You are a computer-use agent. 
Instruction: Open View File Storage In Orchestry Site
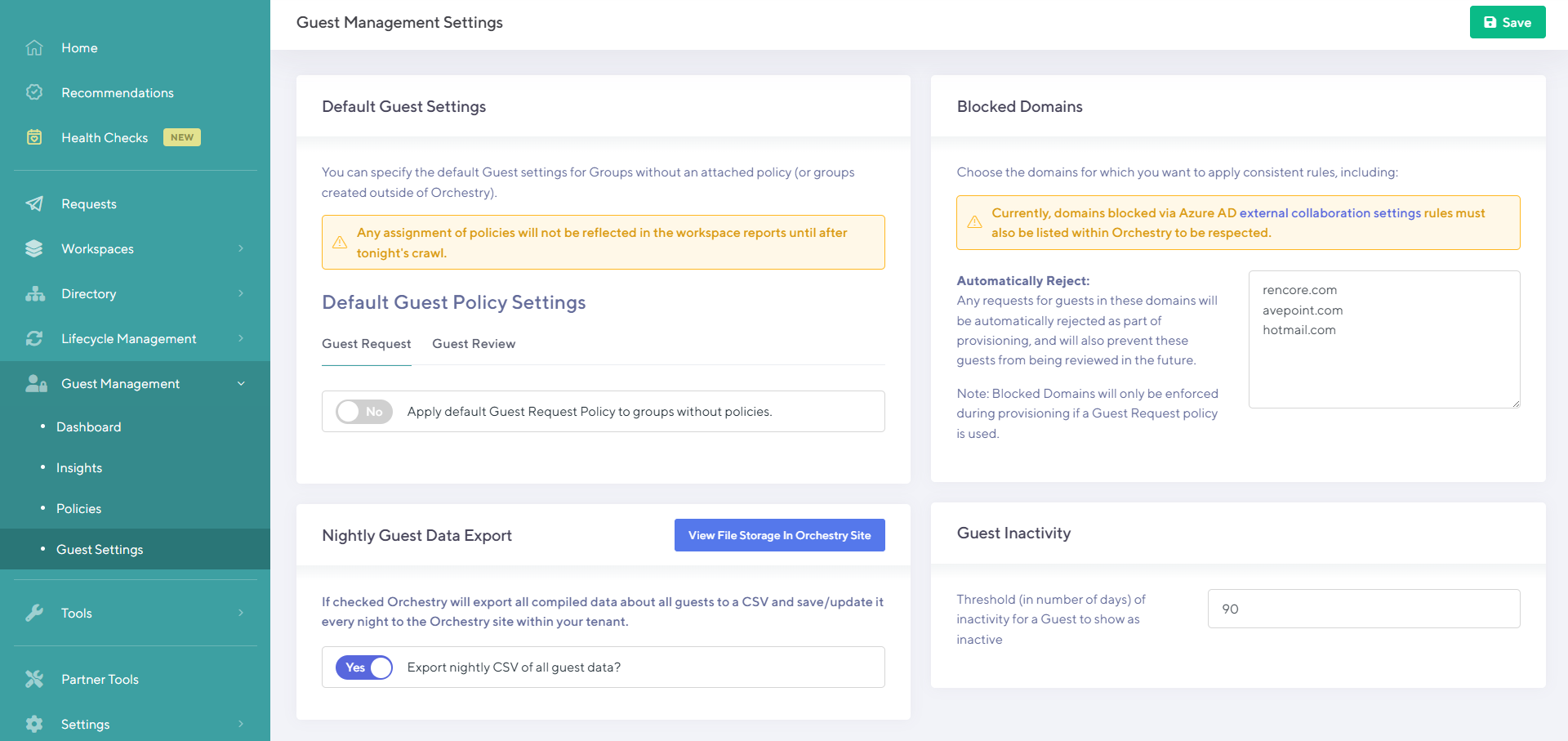pos(779,536)
